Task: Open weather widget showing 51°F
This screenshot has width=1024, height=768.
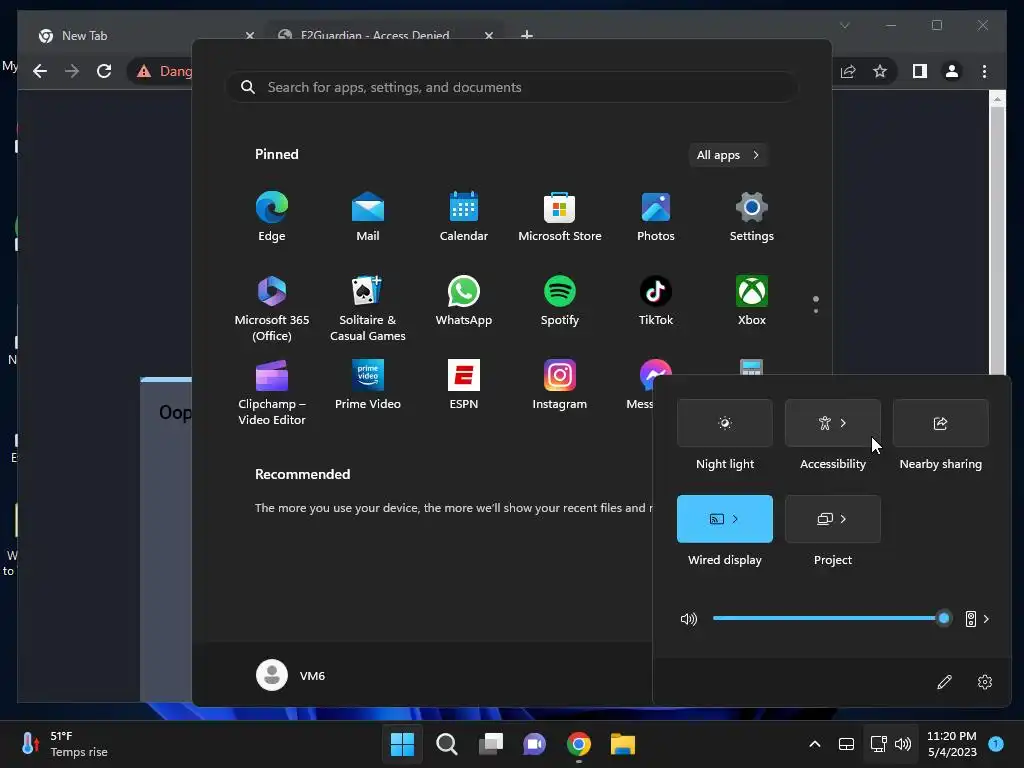Action: click(64, 744)
